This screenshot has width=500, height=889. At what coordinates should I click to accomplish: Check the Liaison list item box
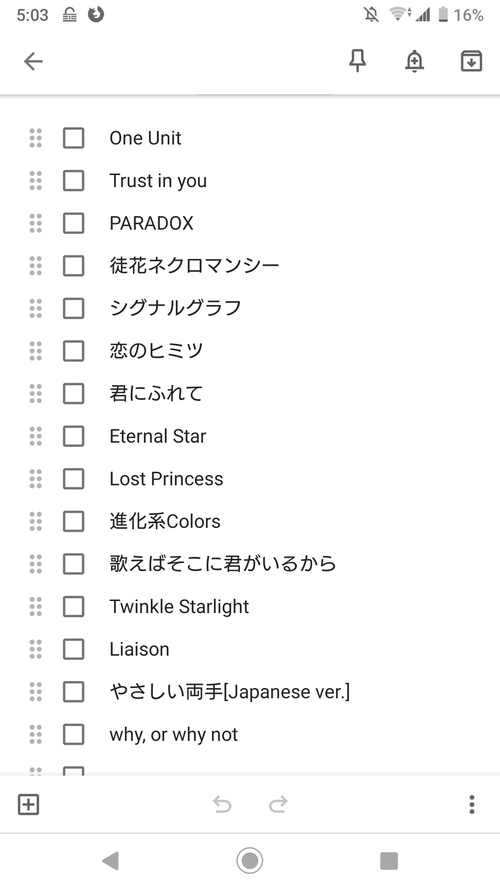(74, 649)
